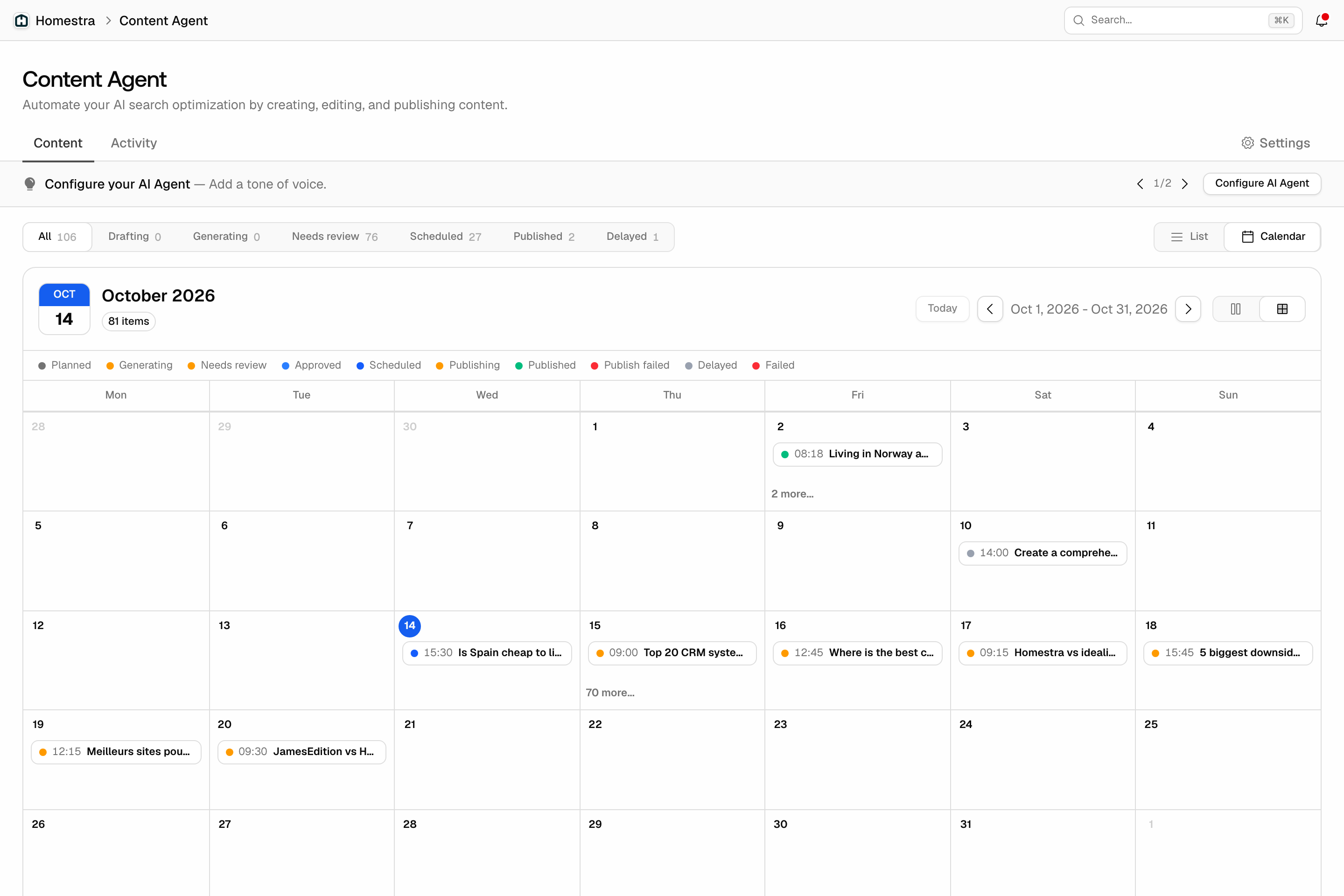1344x896 pixels.
Task: Click the Homestra breadcrumb link
Action: point(65,21)
